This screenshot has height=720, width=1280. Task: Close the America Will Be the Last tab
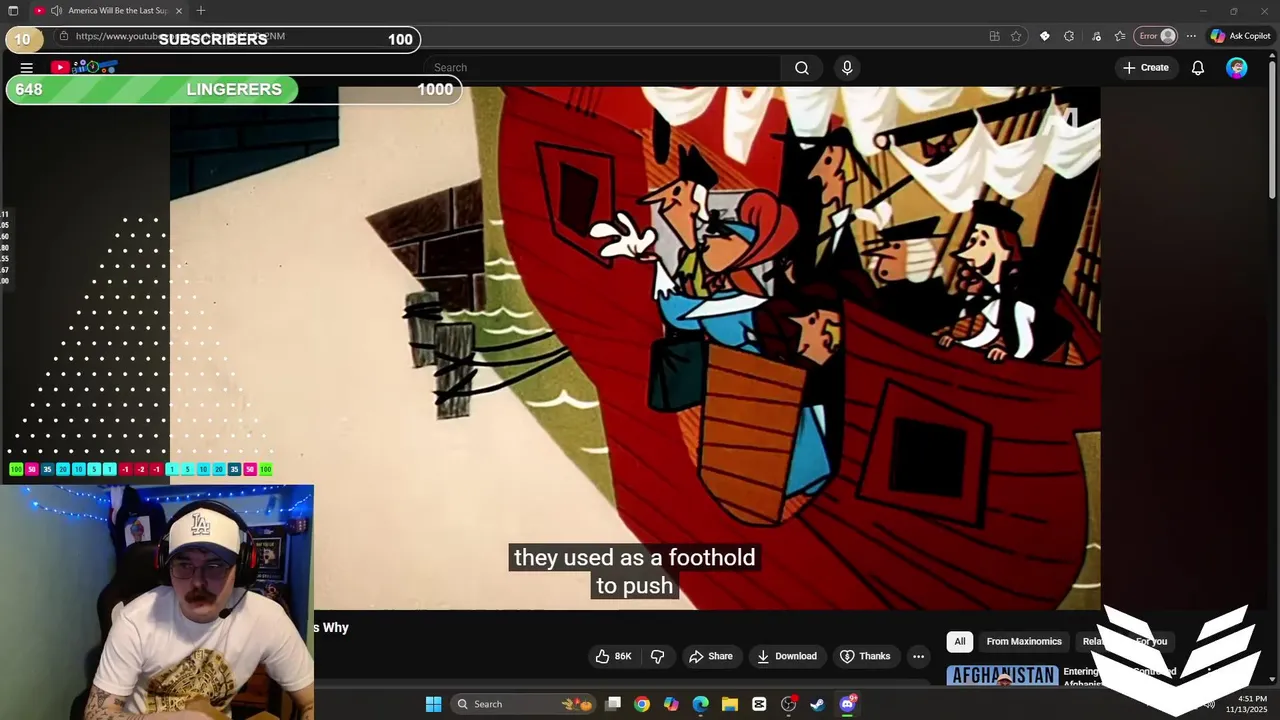click(x=179, y=11)
